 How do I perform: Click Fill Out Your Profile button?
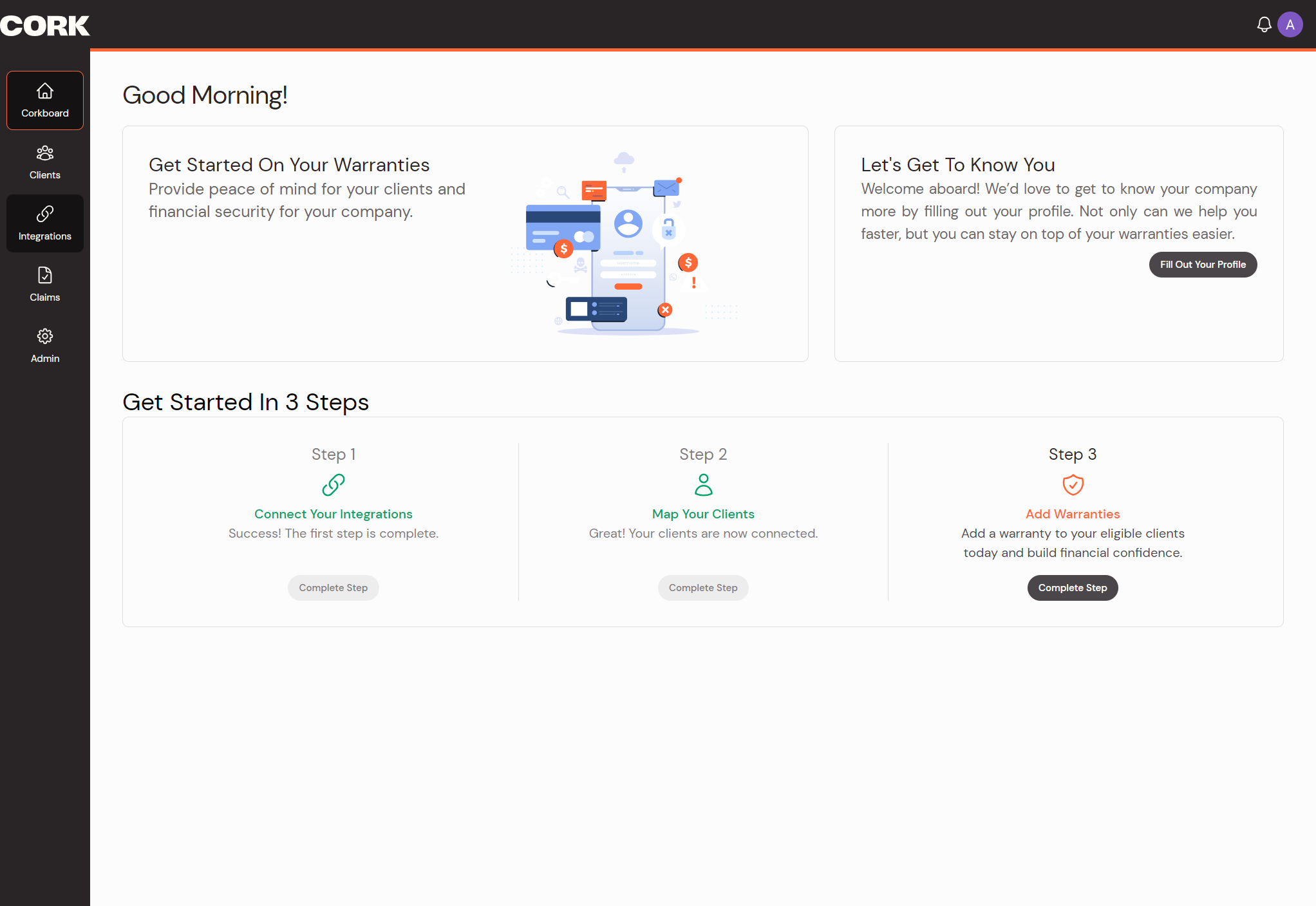click(x=1203, y=265)
